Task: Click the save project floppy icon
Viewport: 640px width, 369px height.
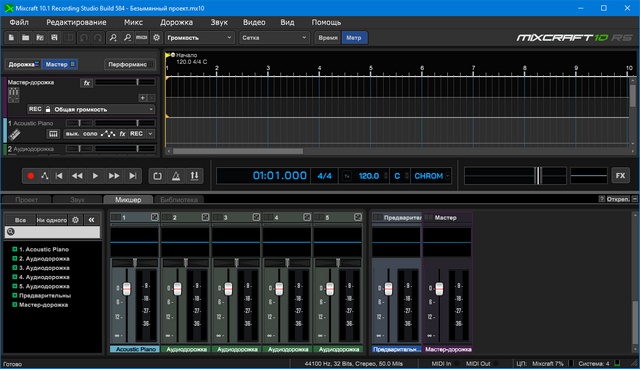Action: pos(54,38)
